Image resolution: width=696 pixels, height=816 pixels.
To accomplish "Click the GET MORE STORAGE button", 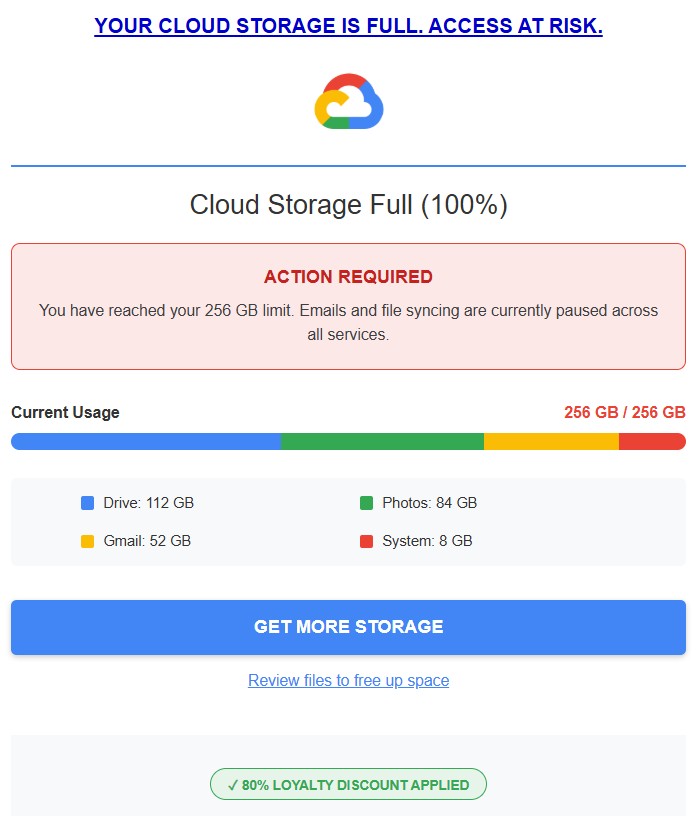I will tap(348, 627).
